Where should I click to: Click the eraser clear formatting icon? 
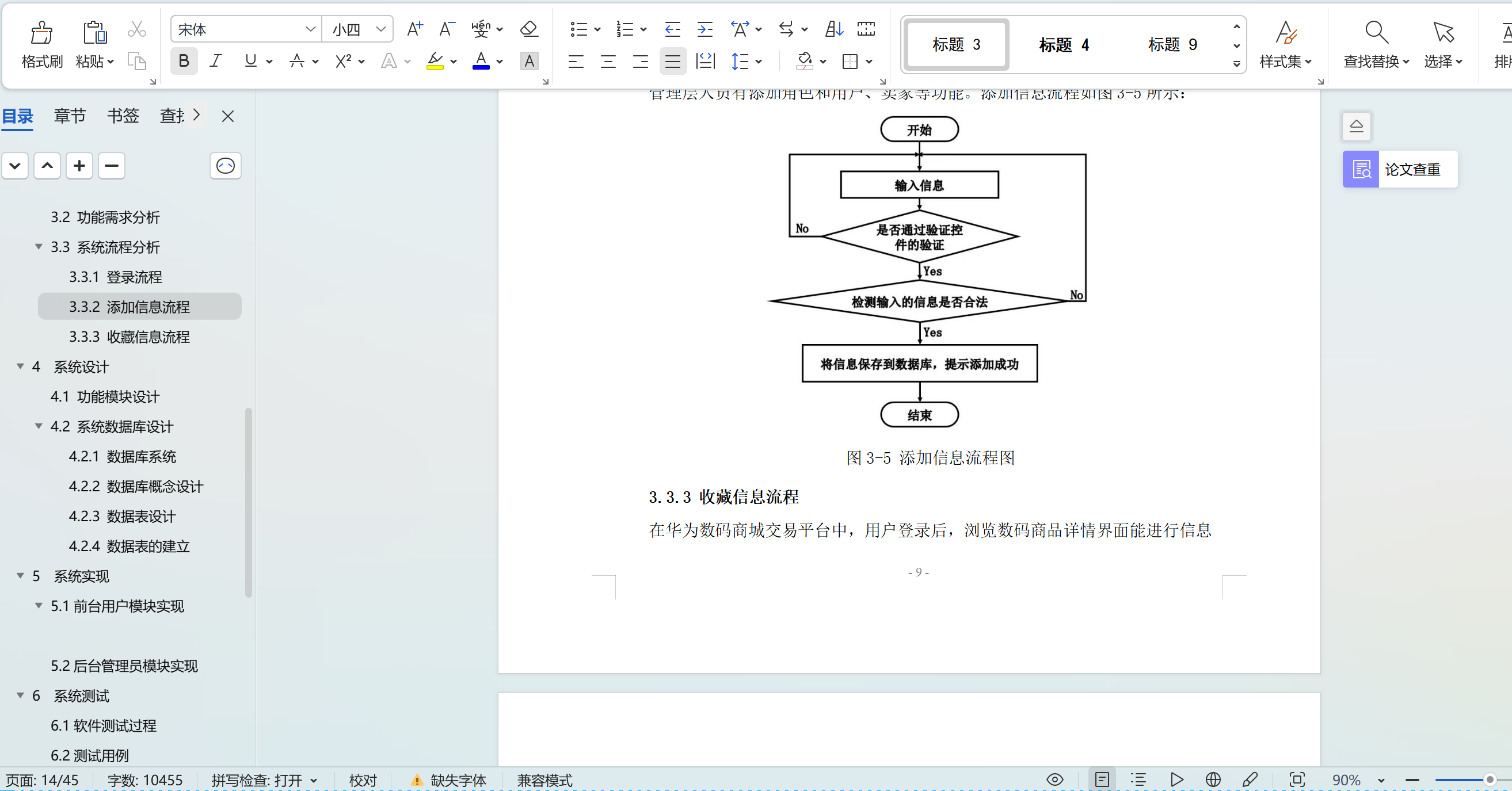pyautogui.click(x=529, y=29)
